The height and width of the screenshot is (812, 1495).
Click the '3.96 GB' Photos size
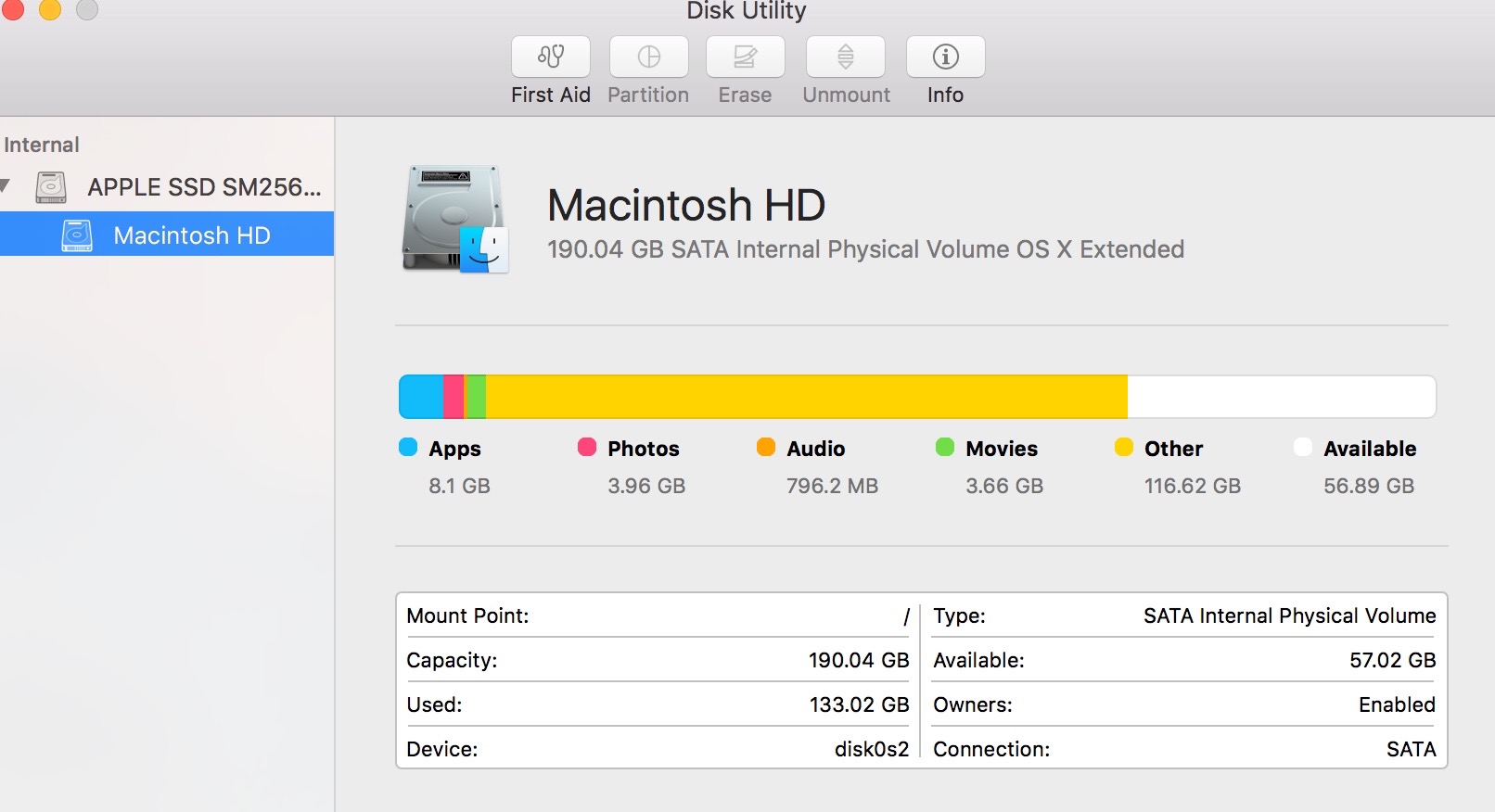pos(646,486)
